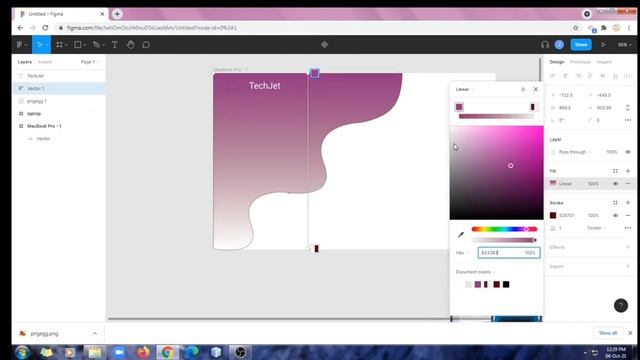Add an export setting with plus icon

[x=628, y=266]
